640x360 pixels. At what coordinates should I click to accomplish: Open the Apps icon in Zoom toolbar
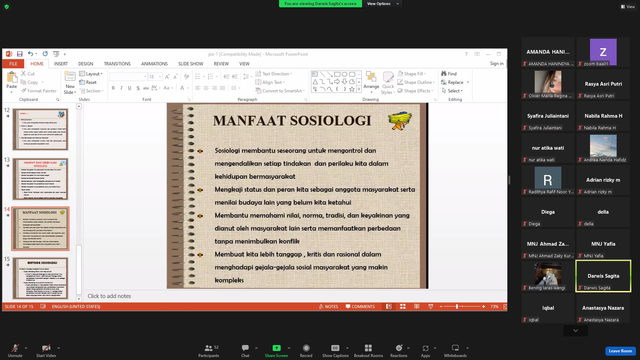coord(425,348)
